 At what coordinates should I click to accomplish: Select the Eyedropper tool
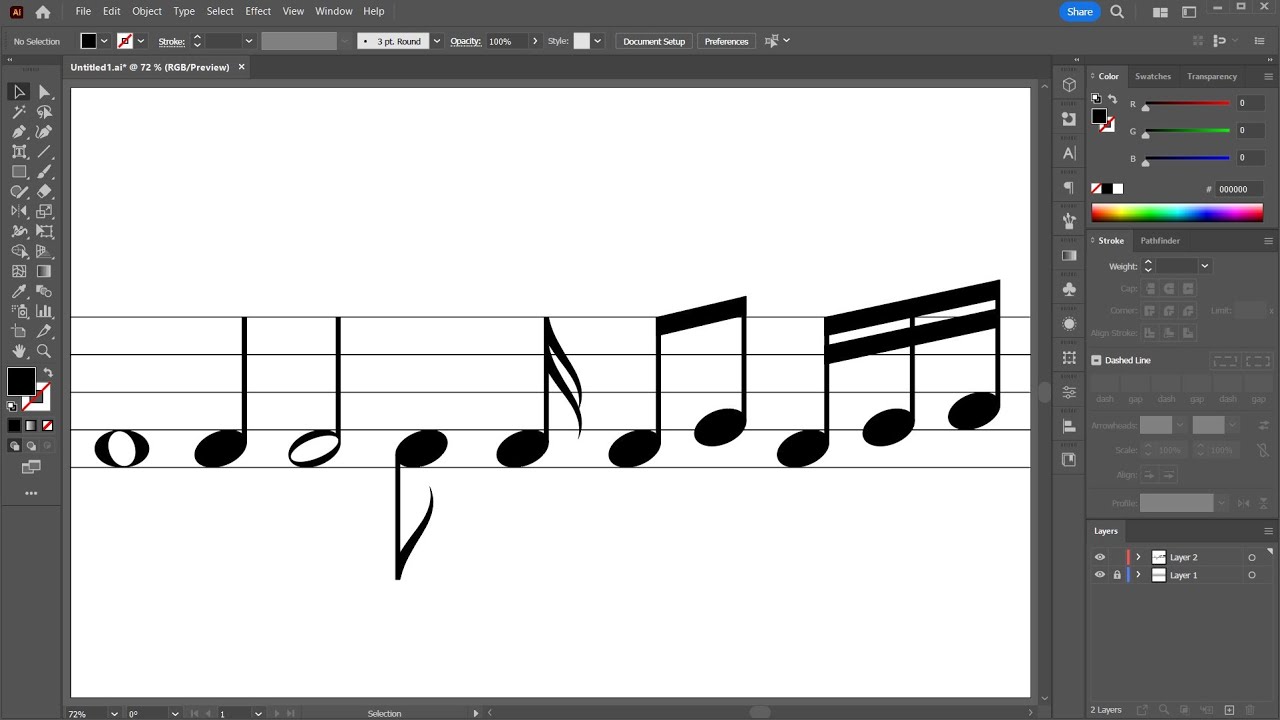click(x=19, y=291)
